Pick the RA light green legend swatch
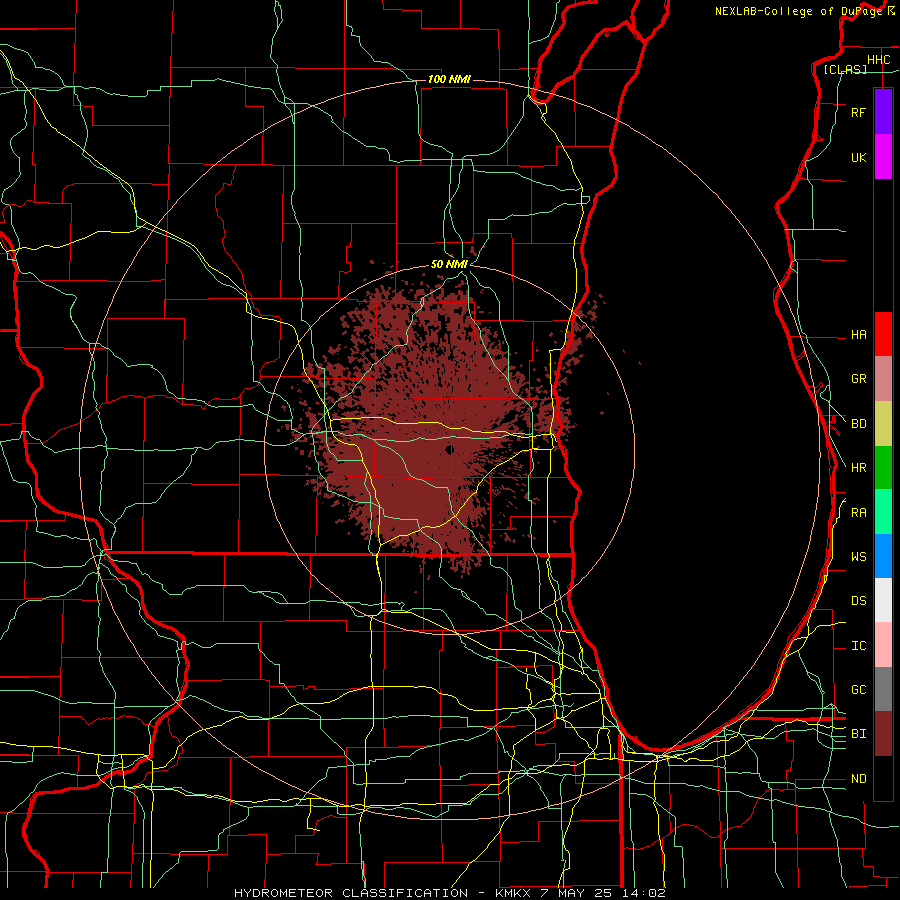 tap(883, 512)
